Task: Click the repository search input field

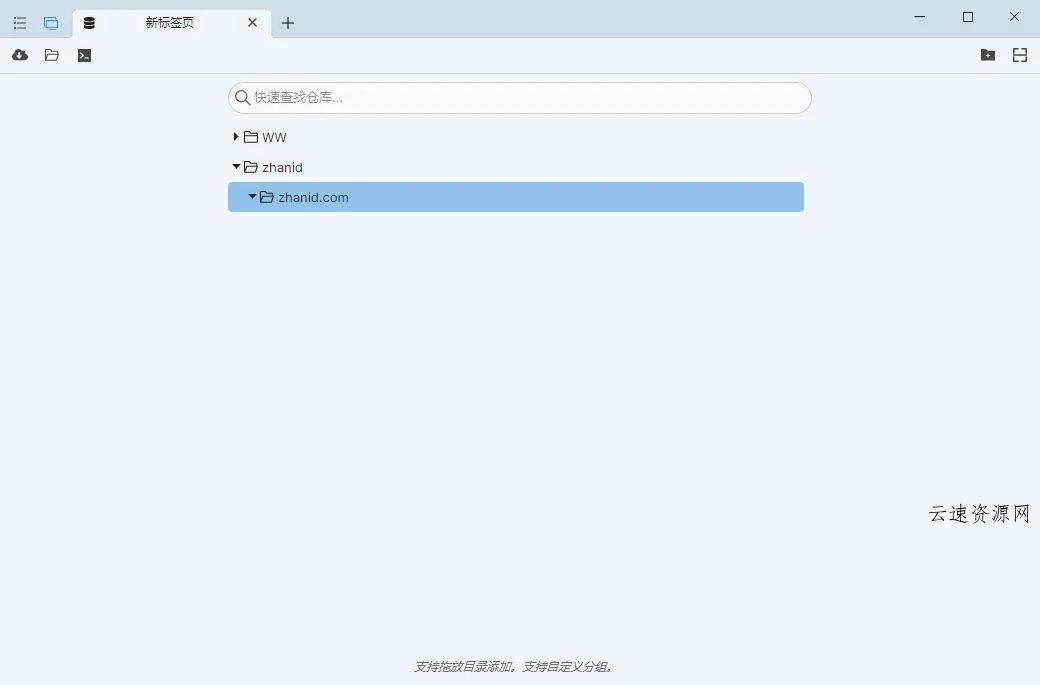Action: [520, 98]
